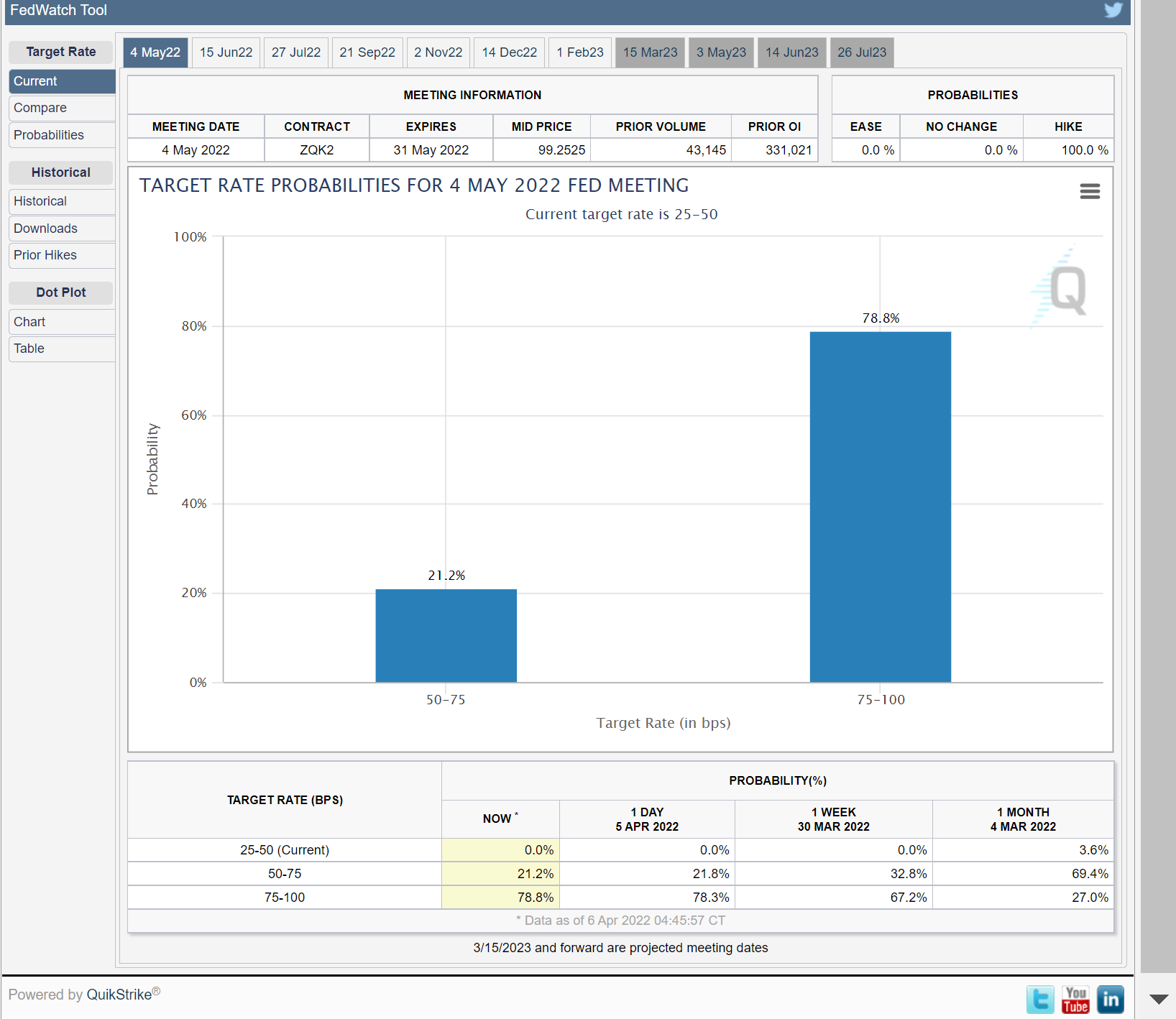
Task: Open the YouTube icon in footer
Action: coord(1075,1000)
